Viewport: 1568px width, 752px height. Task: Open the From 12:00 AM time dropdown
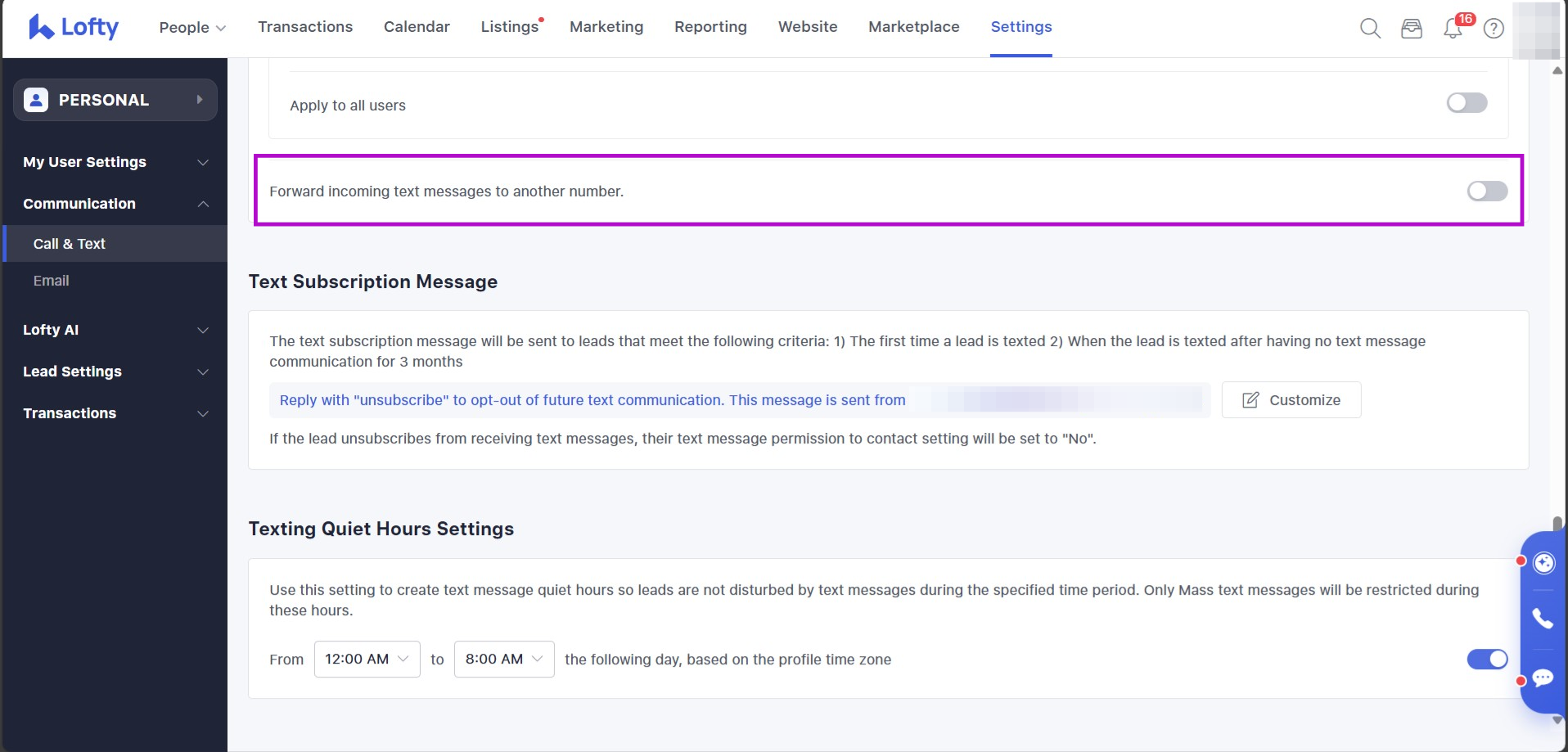(x=367, y=660)
